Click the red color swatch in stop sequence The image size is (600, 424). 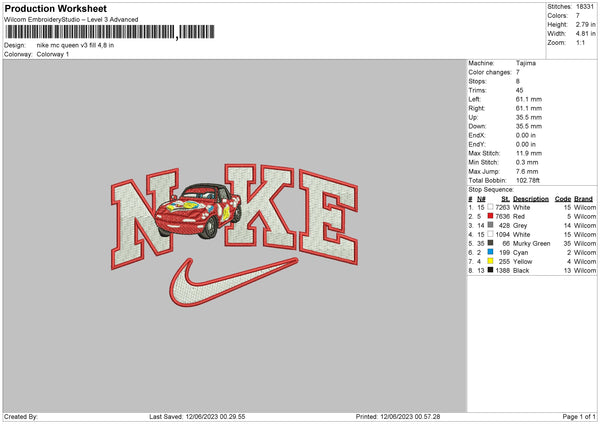point(490,216)
